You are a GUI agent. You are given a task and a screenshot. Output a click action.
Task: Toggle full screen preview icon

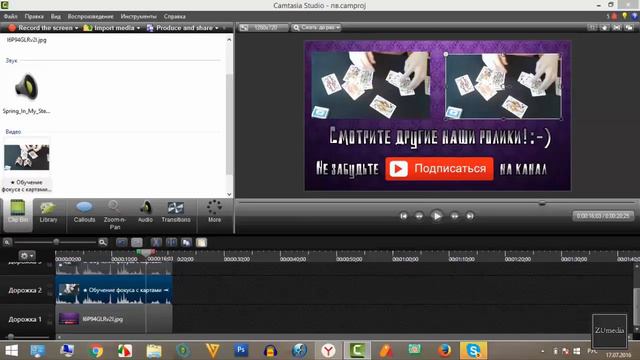(x=617, y=28)
